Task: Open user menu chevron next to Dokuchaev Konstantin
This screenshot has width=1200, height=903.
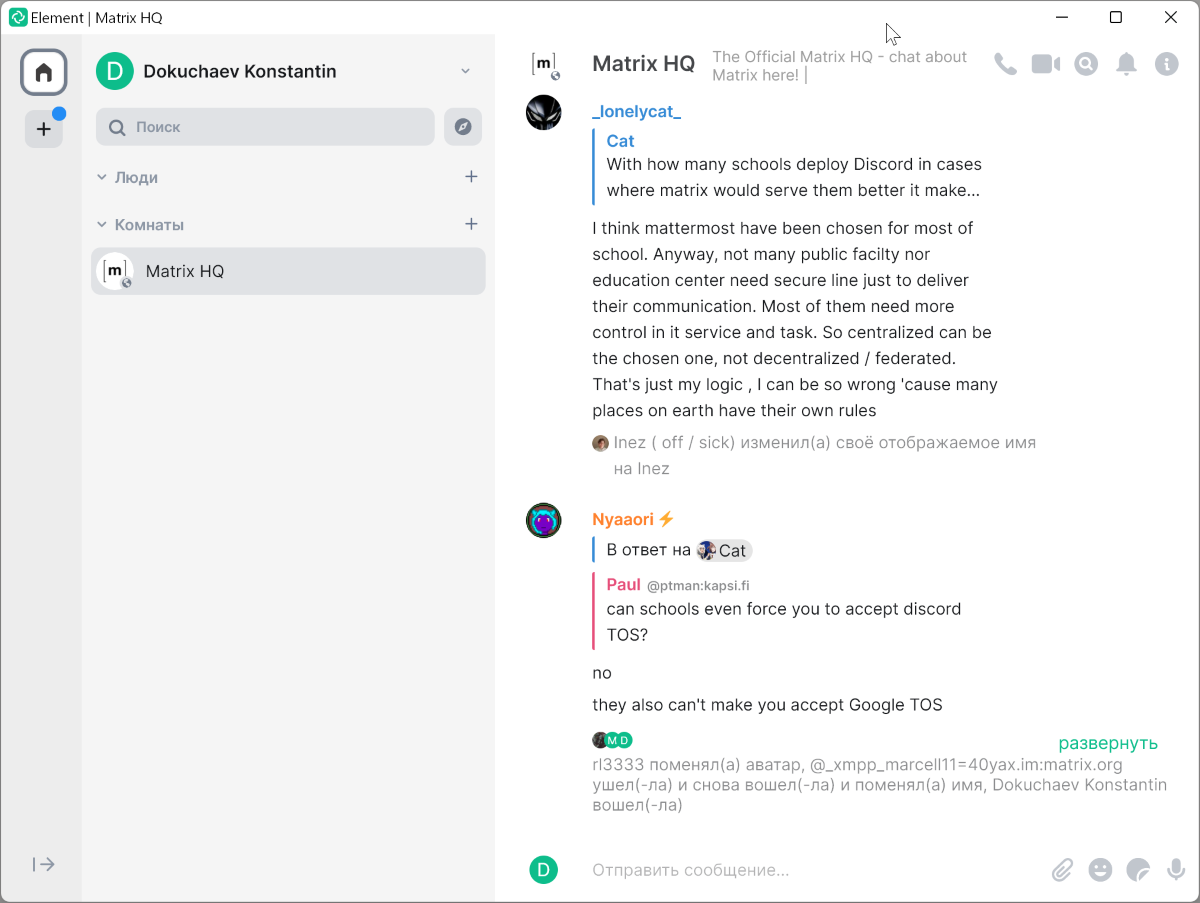Action: [465, 71]
